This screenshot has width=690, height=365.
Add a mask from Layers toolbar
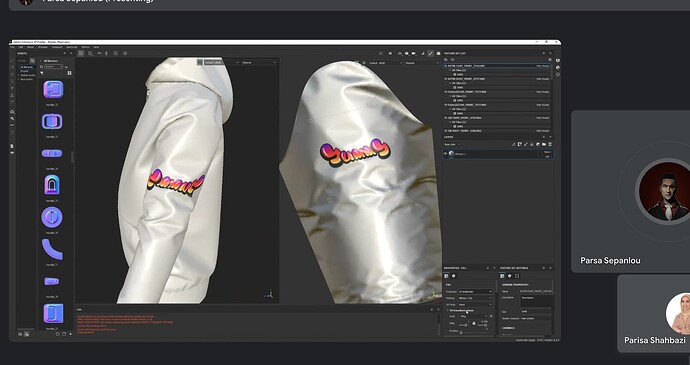(x=520, y=144)
